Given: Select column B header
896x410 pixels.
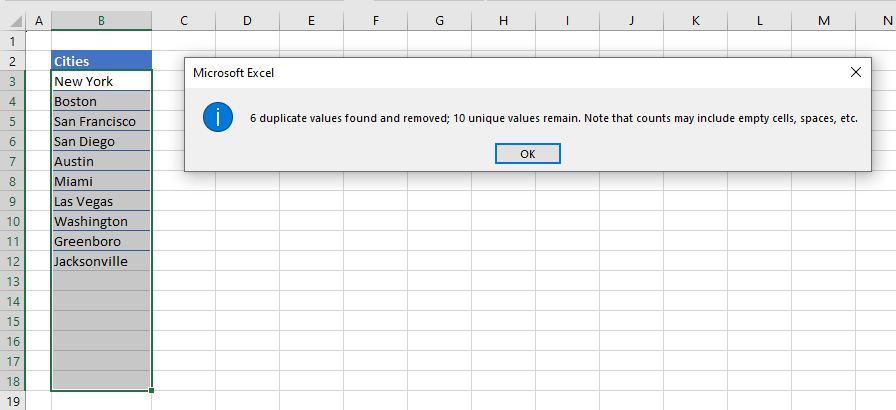Looking at the screenshot, I should (101, 20).
